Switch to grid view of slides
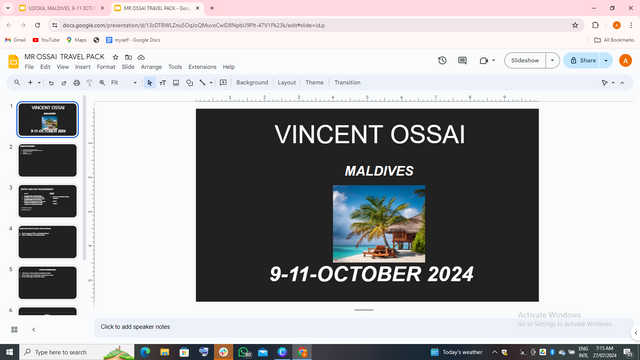 [14, 329]
